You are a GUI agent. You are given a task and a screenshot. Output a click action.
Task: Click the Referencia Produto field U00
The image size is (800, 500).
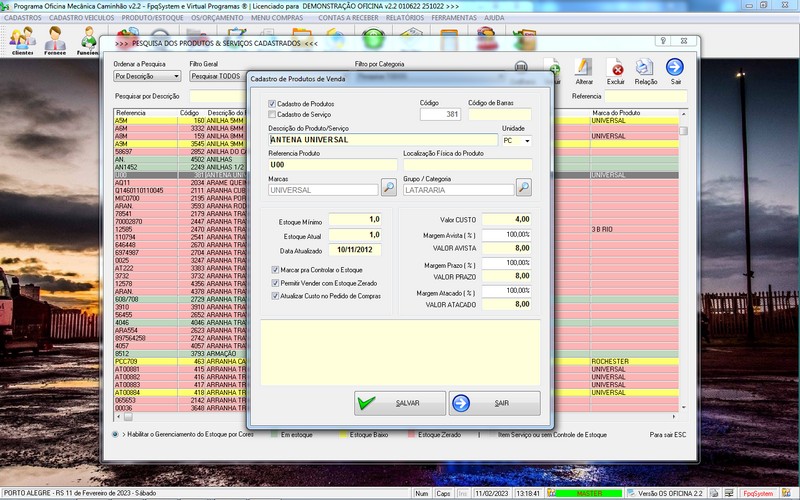coord(333,165)
